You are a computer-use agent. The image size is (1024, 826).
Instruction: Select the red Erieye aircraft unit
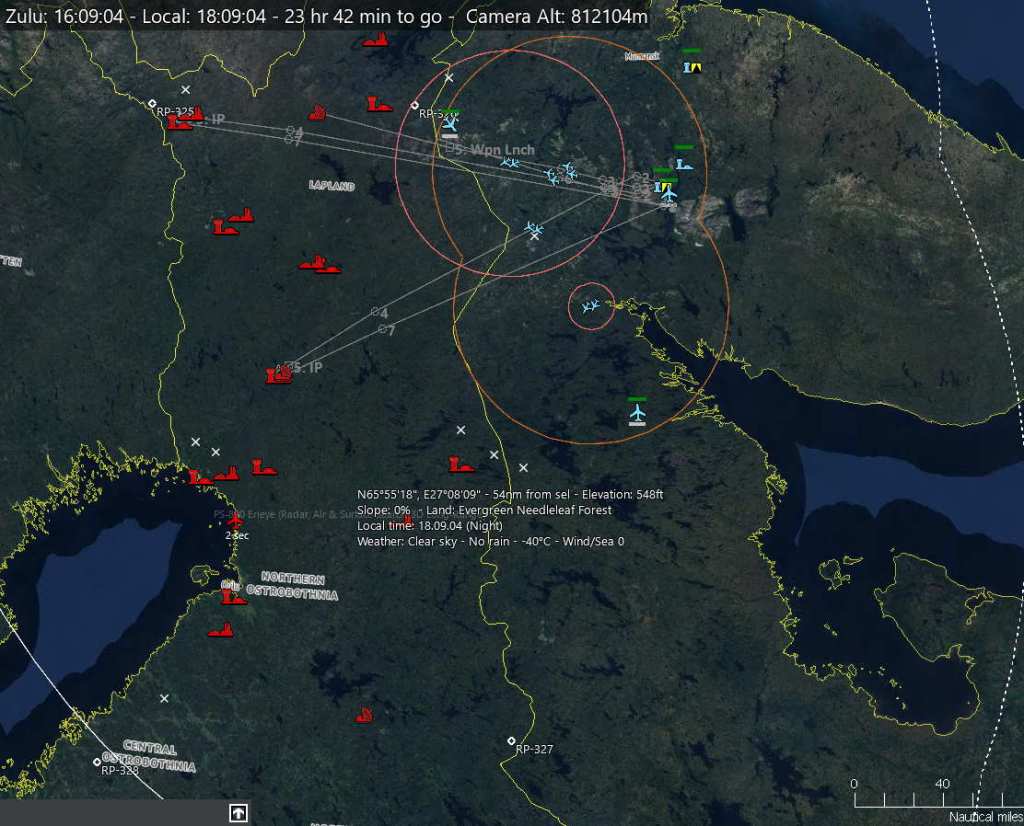coord(235,520)
